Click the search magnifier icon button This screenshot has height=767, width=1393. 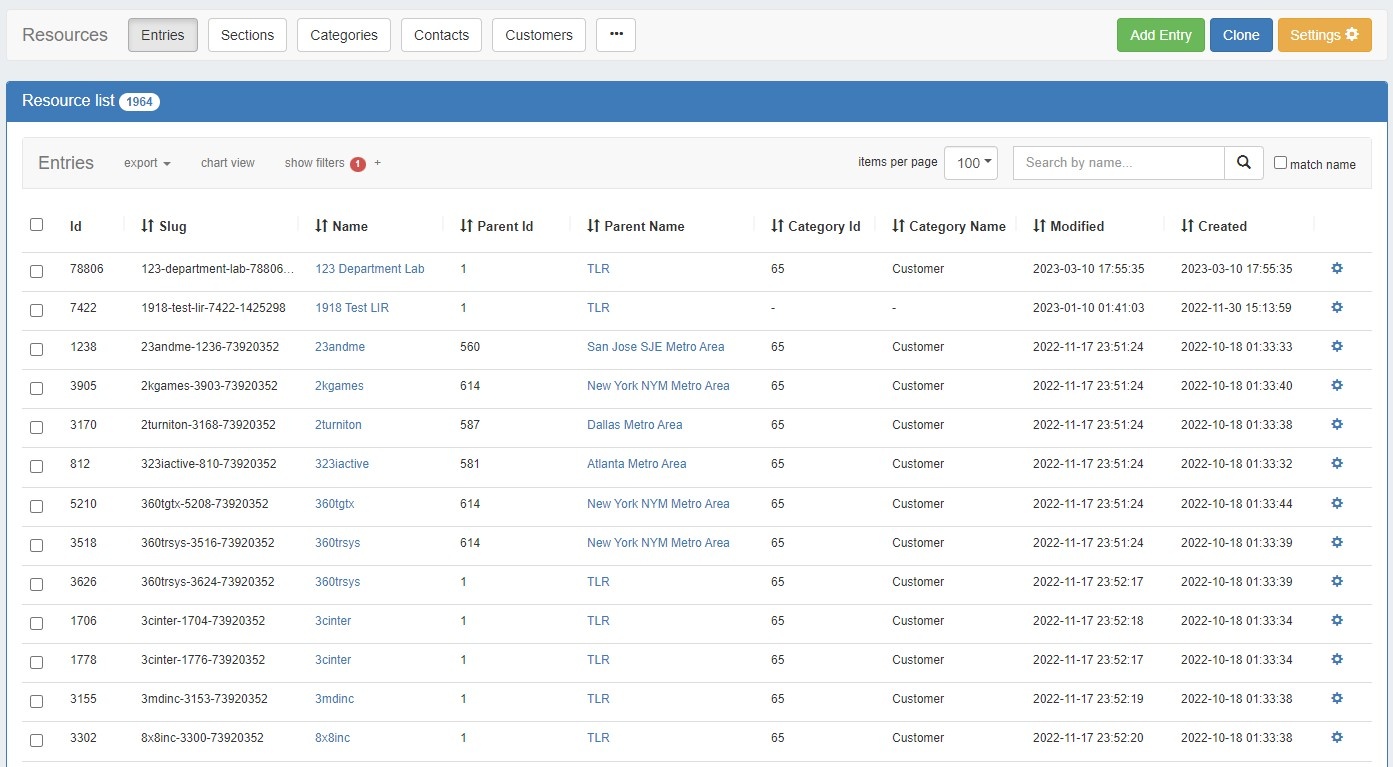click(1243, 163)
